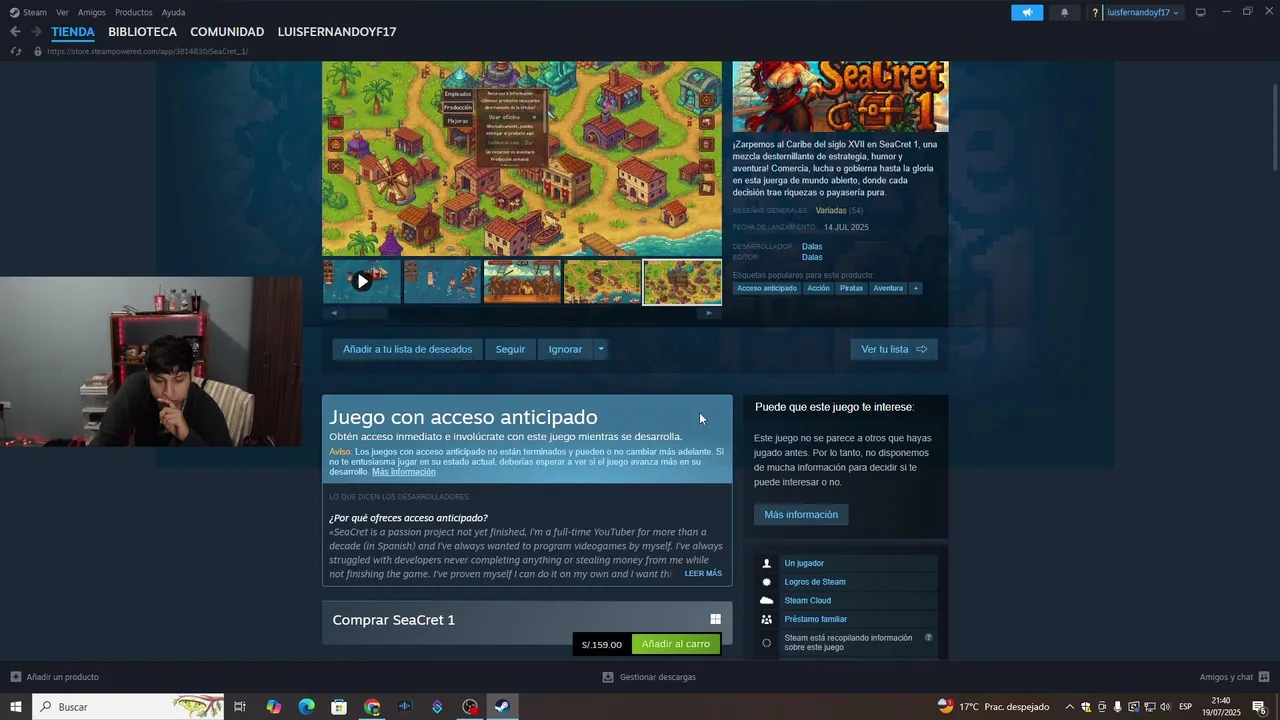Open the notifications bell
This screenshot has width=1280, height=720.
point(1064,12)
